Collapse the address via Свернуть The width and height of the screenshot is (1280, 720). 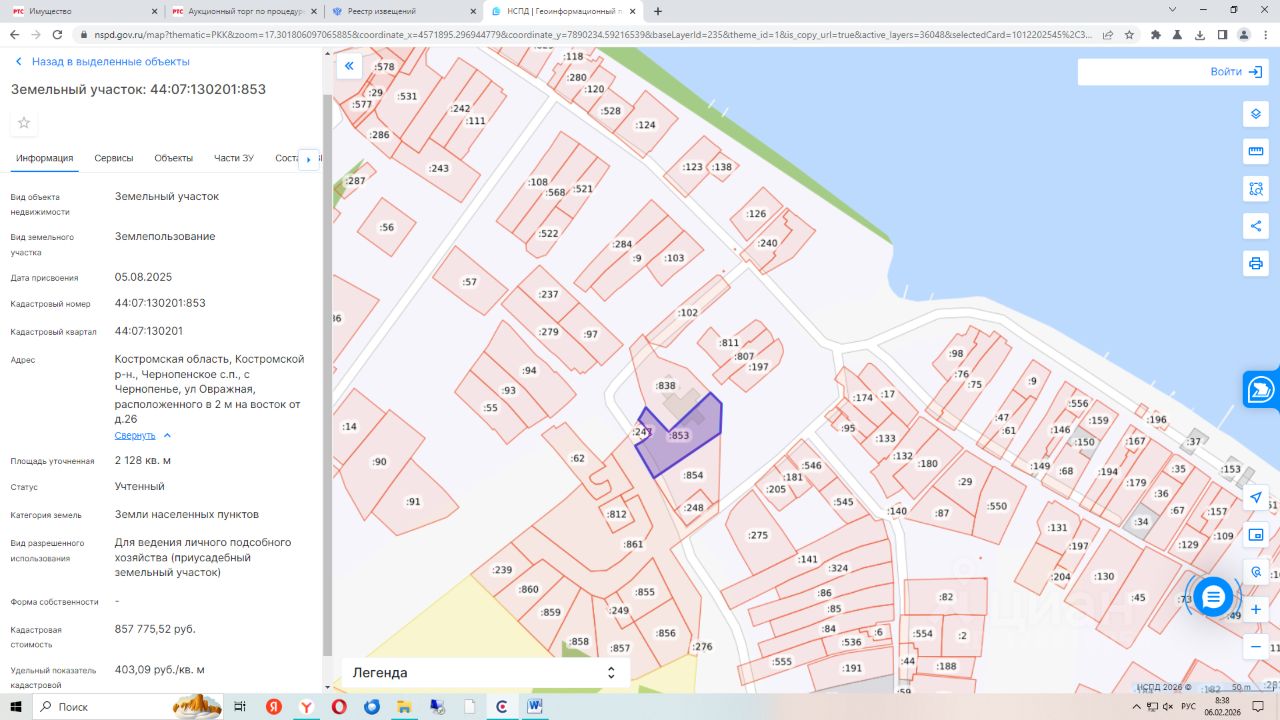pyautogui.click(x=143, y=436)
